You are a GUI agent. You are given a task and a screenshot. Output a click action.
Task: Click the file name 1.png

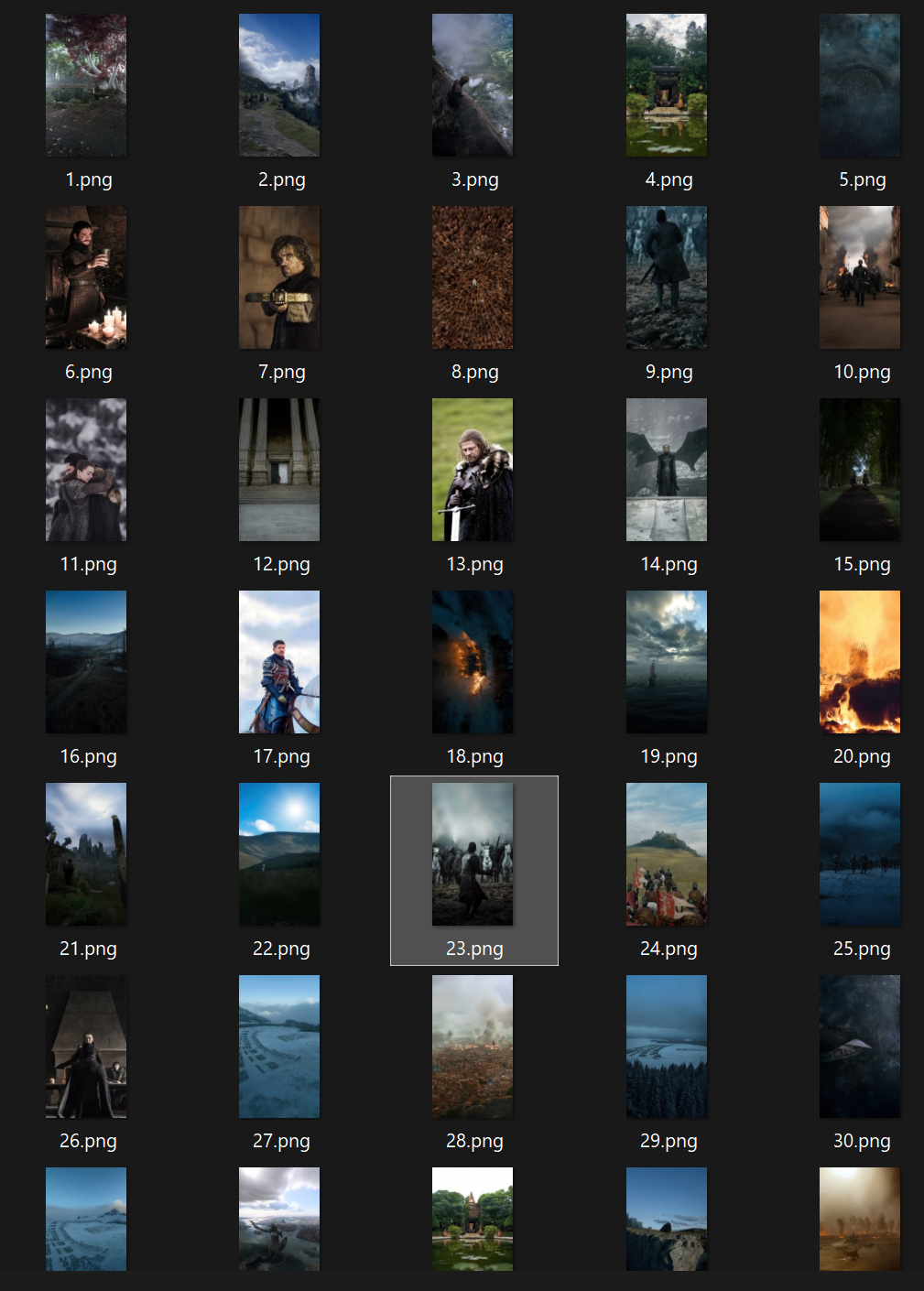(x=89, y=180)
